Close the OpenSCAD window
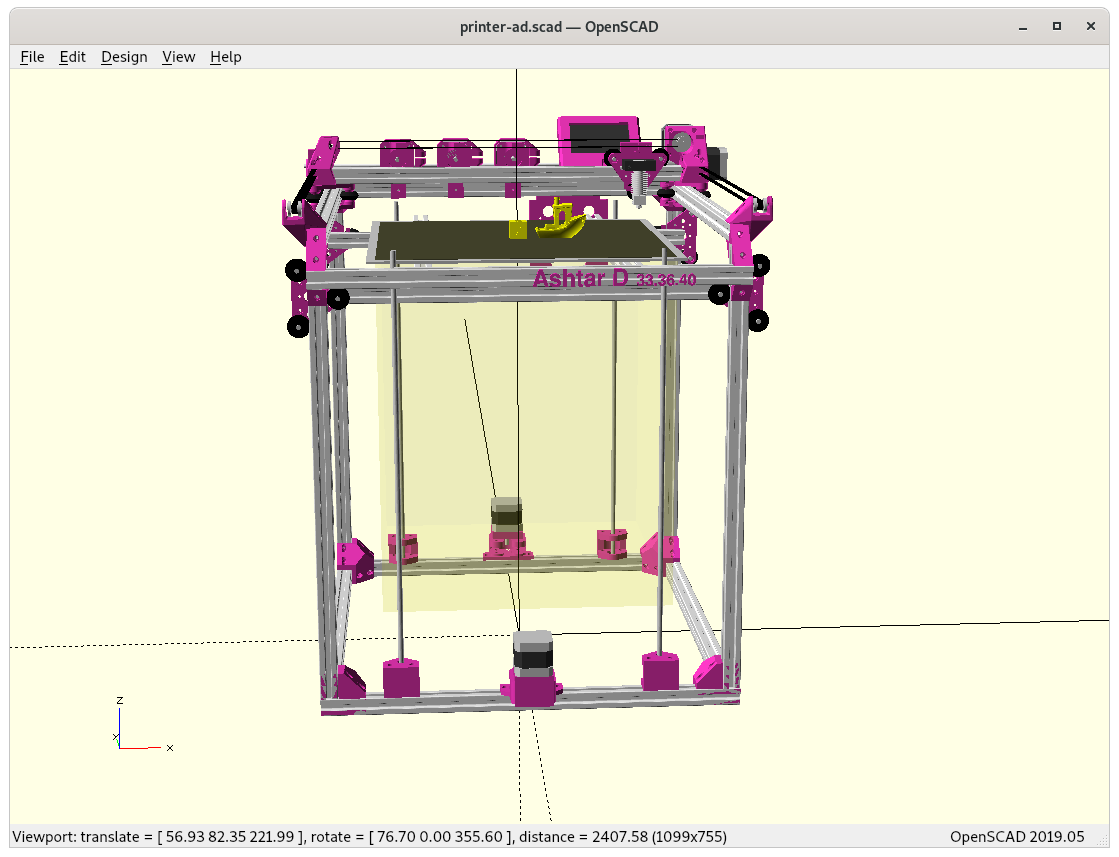 [1091, 26]
